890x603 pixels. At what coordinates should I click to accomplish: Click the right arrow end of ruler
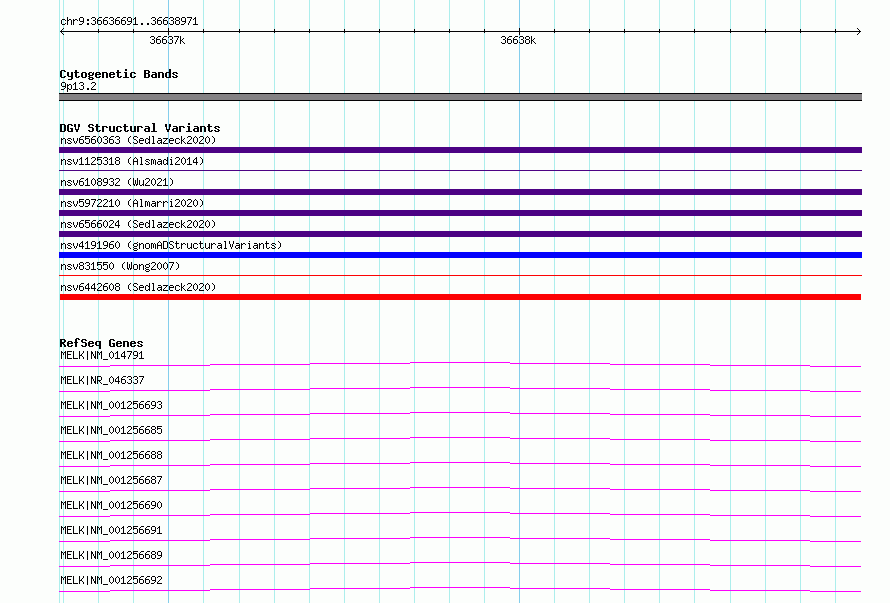coord(858,31)
